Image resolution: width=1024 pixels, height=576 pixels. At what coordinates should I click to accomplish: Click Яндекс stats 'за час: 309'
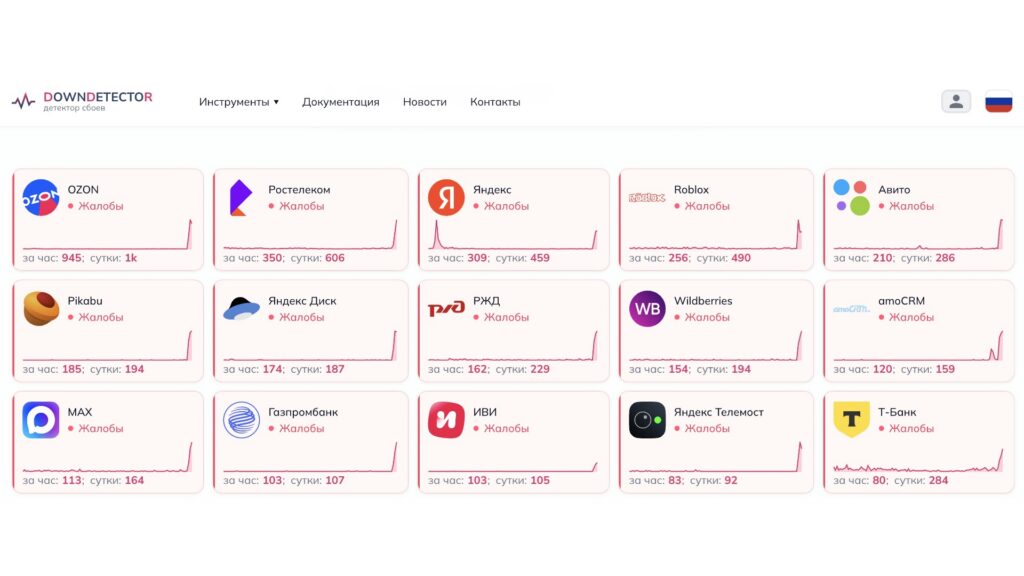click(458, 258)
